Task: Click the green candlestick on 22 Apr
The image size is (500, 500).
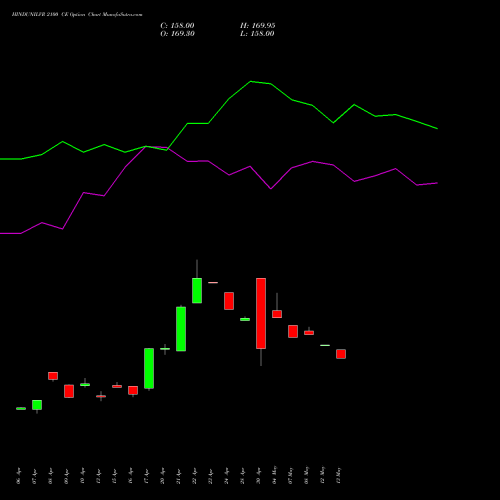Action: [197, 290]
